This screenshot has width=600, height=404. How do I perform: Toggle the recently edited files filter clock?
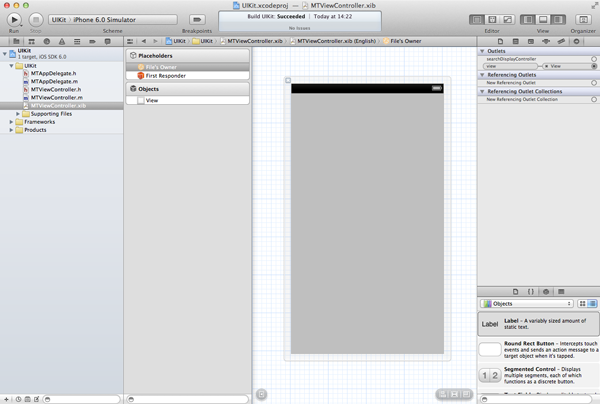click(18, 399)
